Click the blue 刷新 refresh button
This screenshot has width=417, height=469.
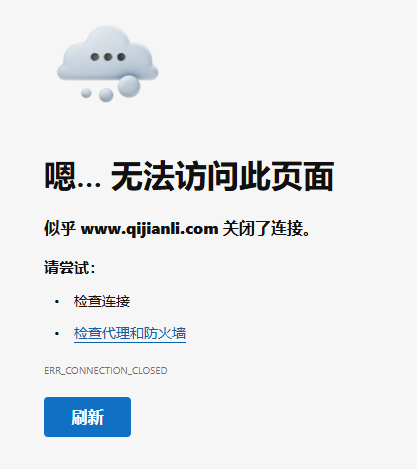[87, 417]
